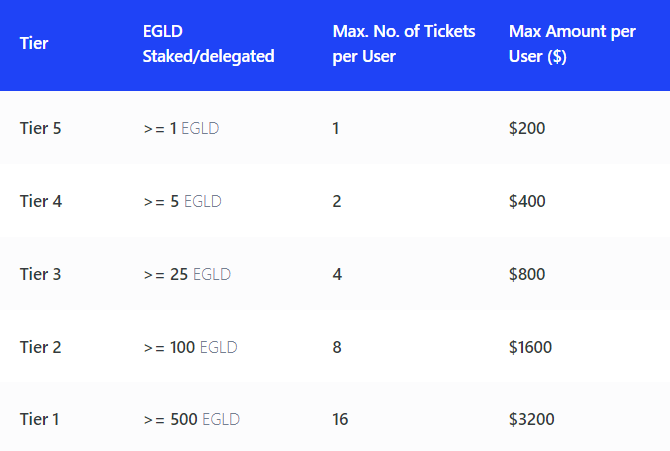Select the Tier 1 row label
Viewport: 670px width, 451px height.
(39, 419)
